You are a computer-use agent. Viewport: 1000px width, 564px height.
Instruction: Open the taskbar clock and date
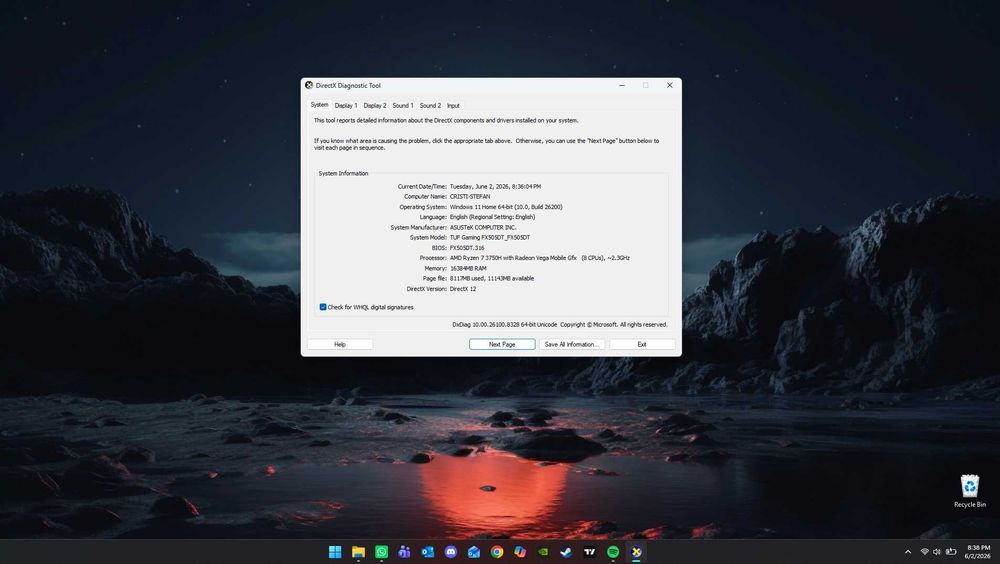click(978, 552)
